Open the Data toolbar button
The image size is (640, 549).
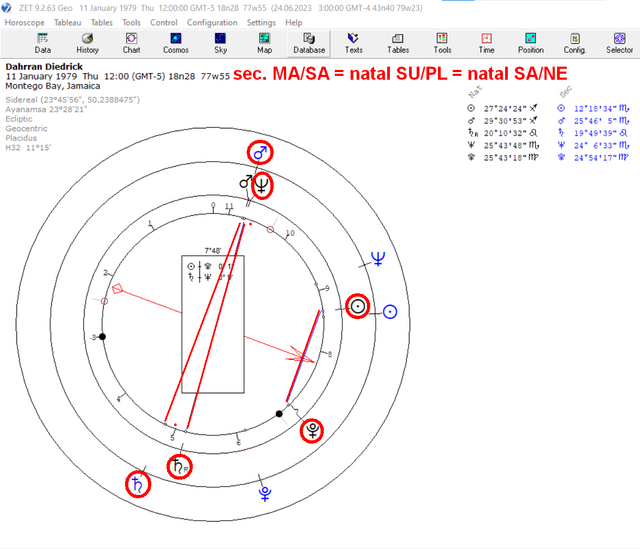click(42, 43)
